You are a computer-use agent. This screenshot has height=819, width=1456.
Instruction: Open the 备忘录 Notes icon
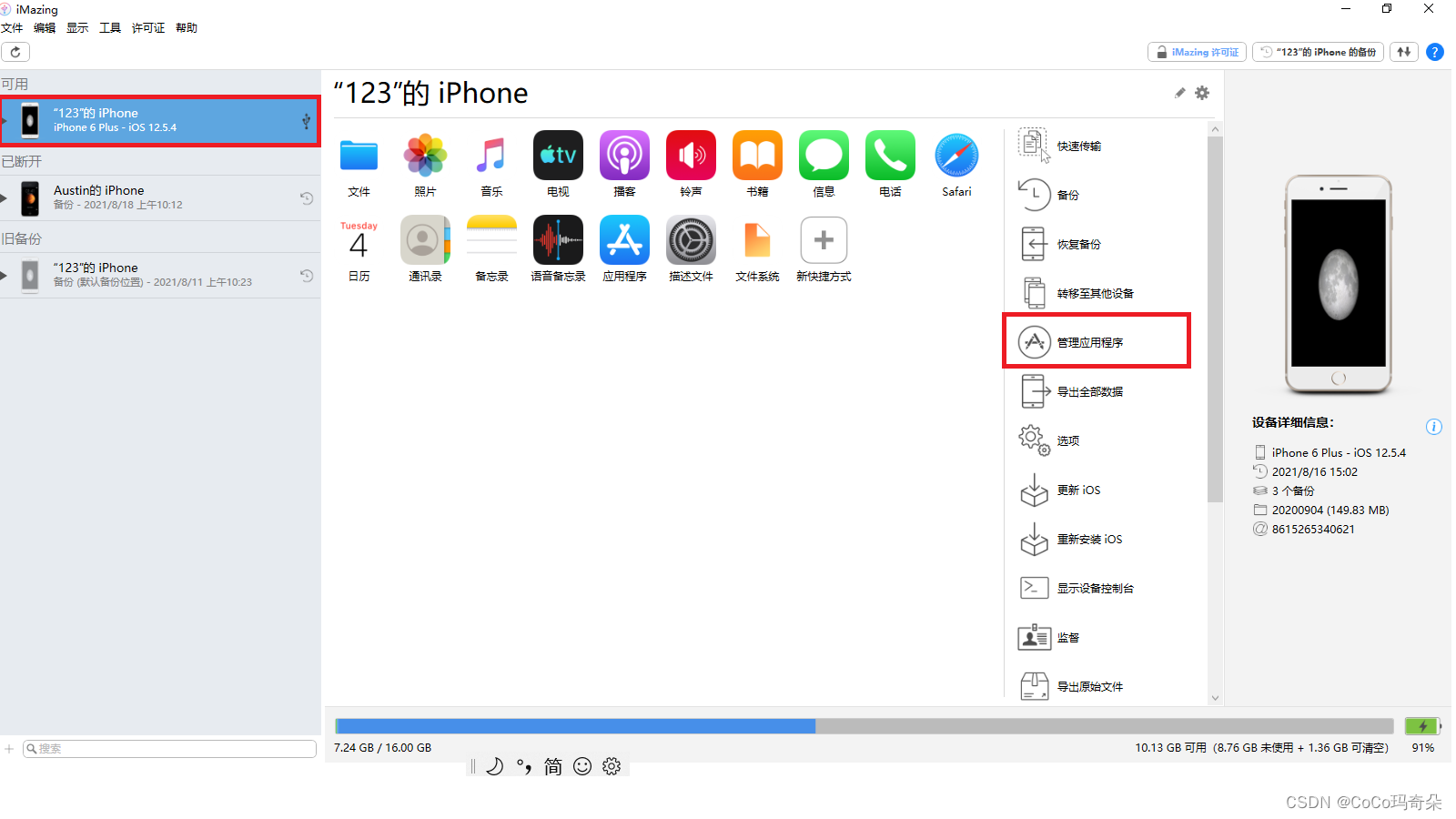point(491,240)
